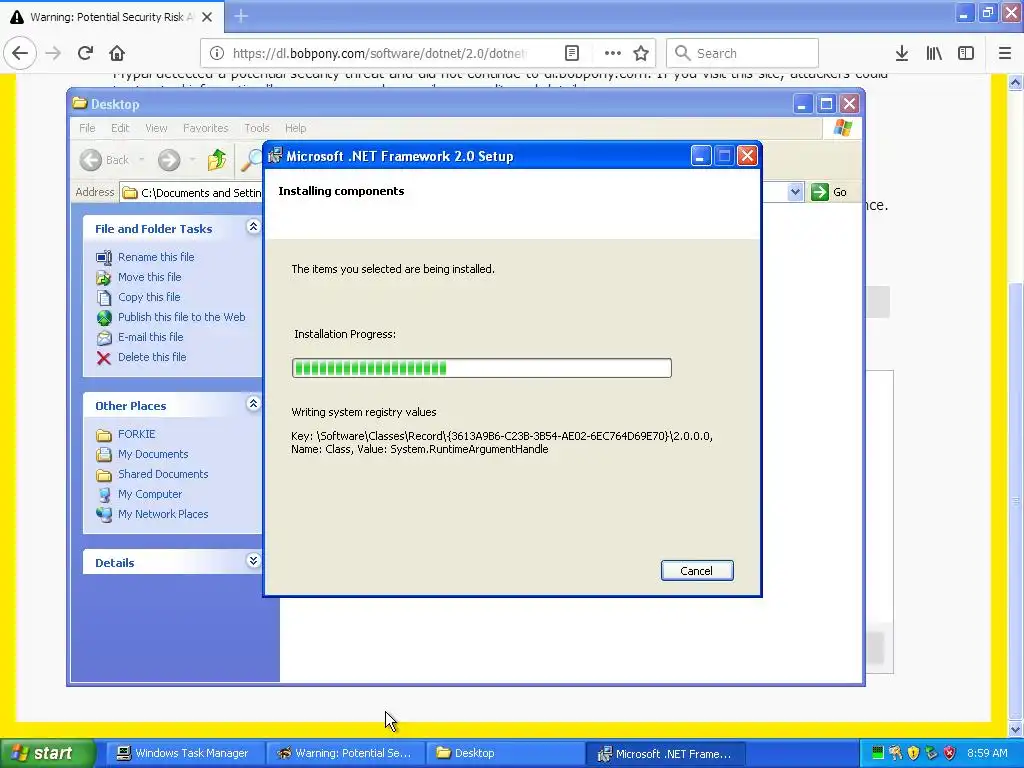Open Tools menu in Desktop window

[x=257, y=128]
